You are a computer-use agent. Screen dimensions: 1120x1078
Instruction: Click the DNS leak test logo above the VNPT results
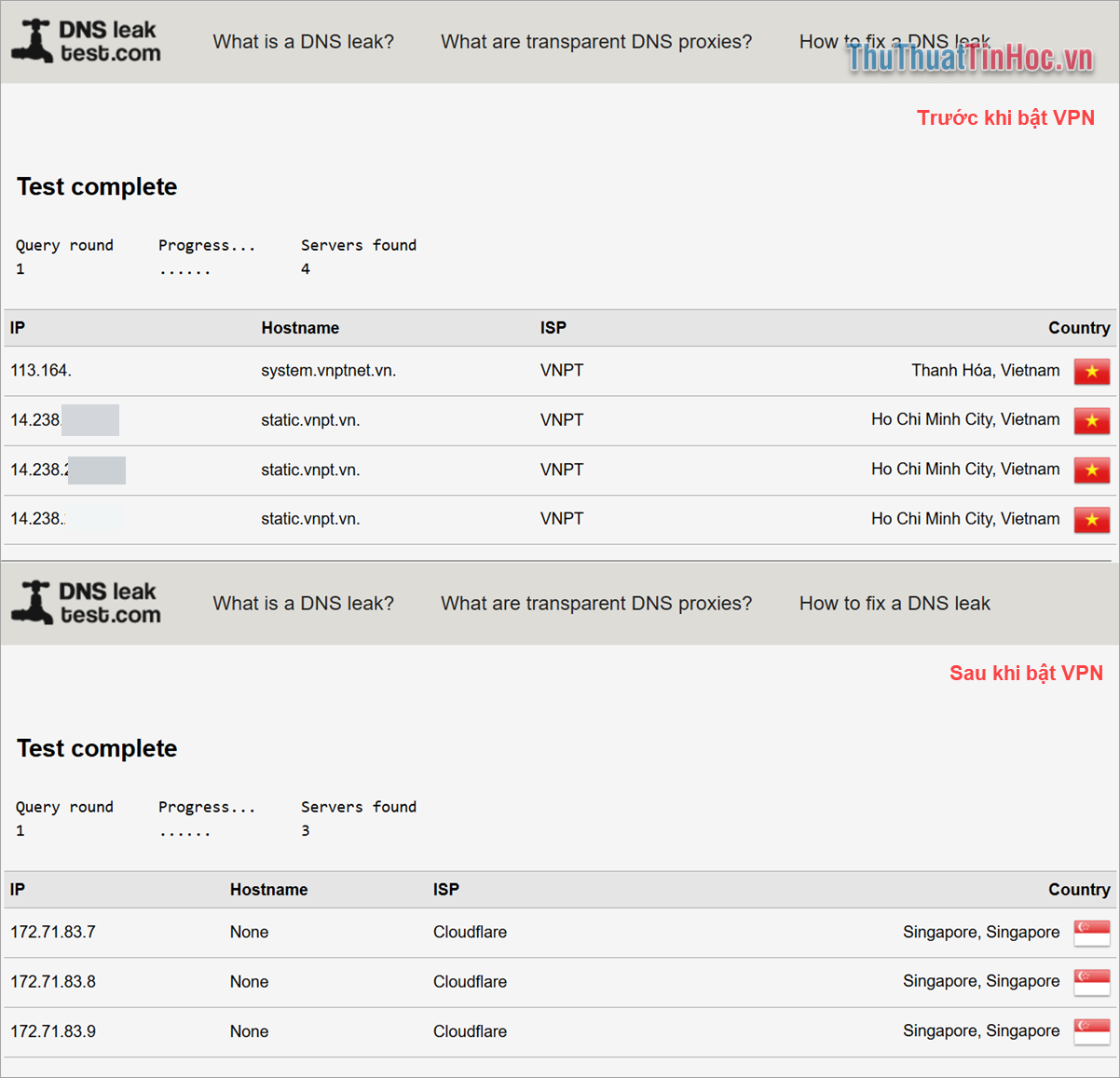click(86, 41)
